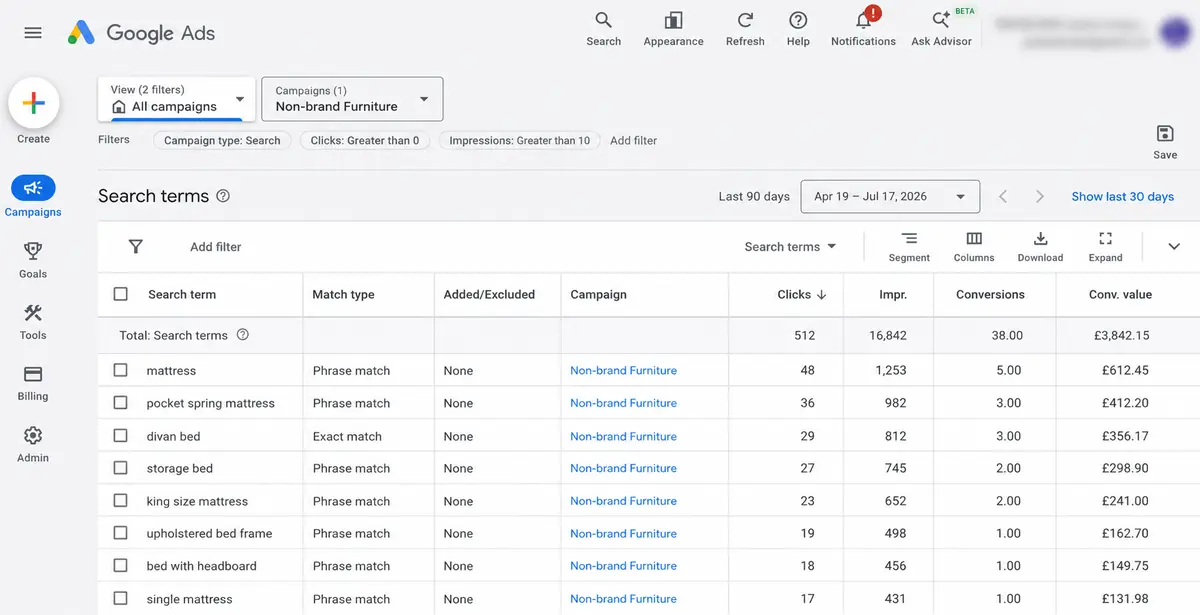Click 'Exact match' in divan bed row
Screen dimensions: 1200x615
tap(347, 436)
